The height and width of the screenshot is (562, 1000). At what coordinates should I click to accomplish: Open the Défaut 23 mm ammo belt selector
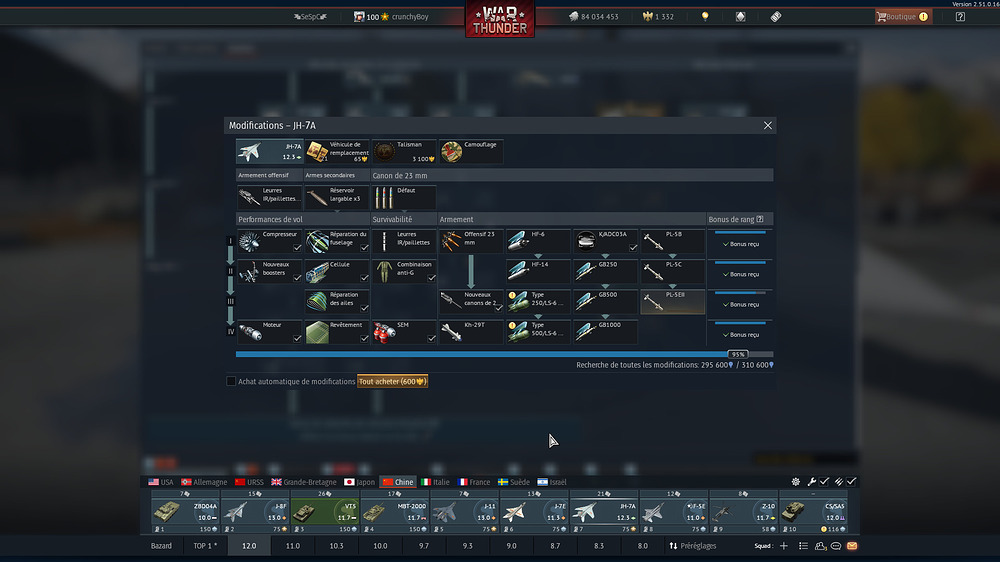point(404,197)
